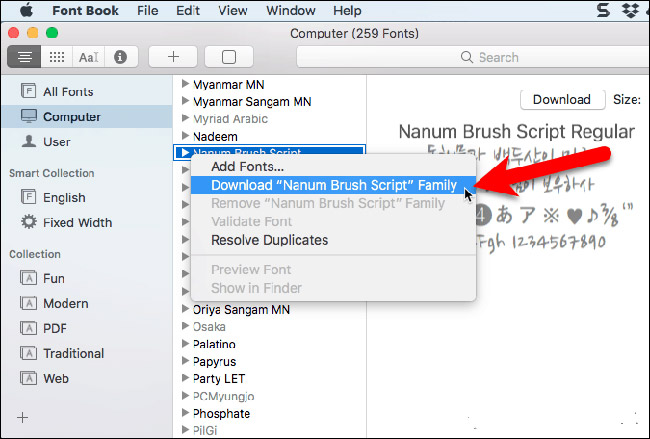
Task: Click the plus add-font toolbar button
Action: coord(173,57)
